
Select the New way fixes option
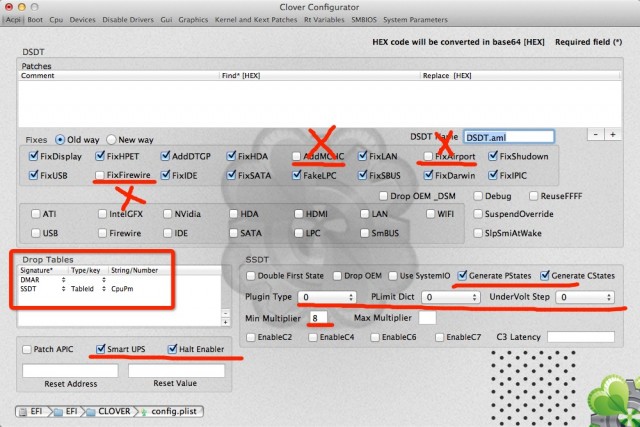point(111,140)
